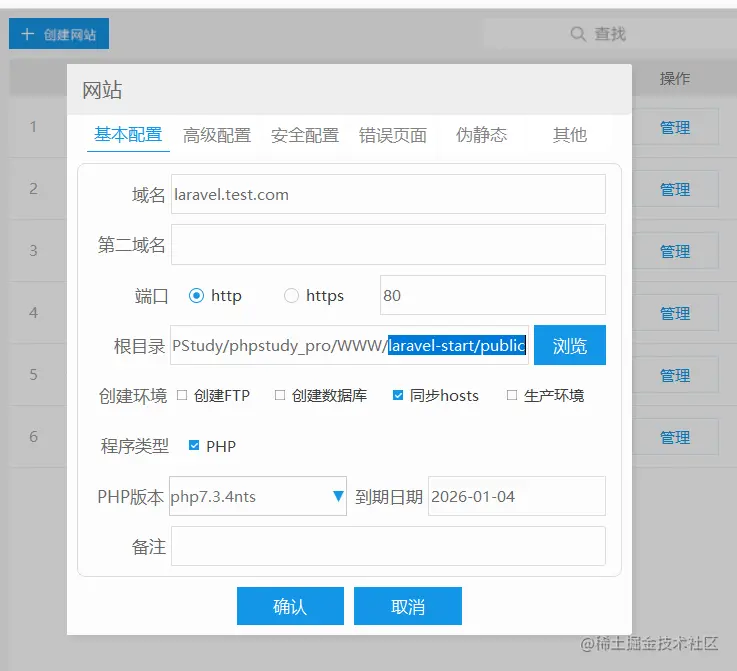Click the row number 1 cell
Viewport: 737px width, 671px height.
coord(33,127)
